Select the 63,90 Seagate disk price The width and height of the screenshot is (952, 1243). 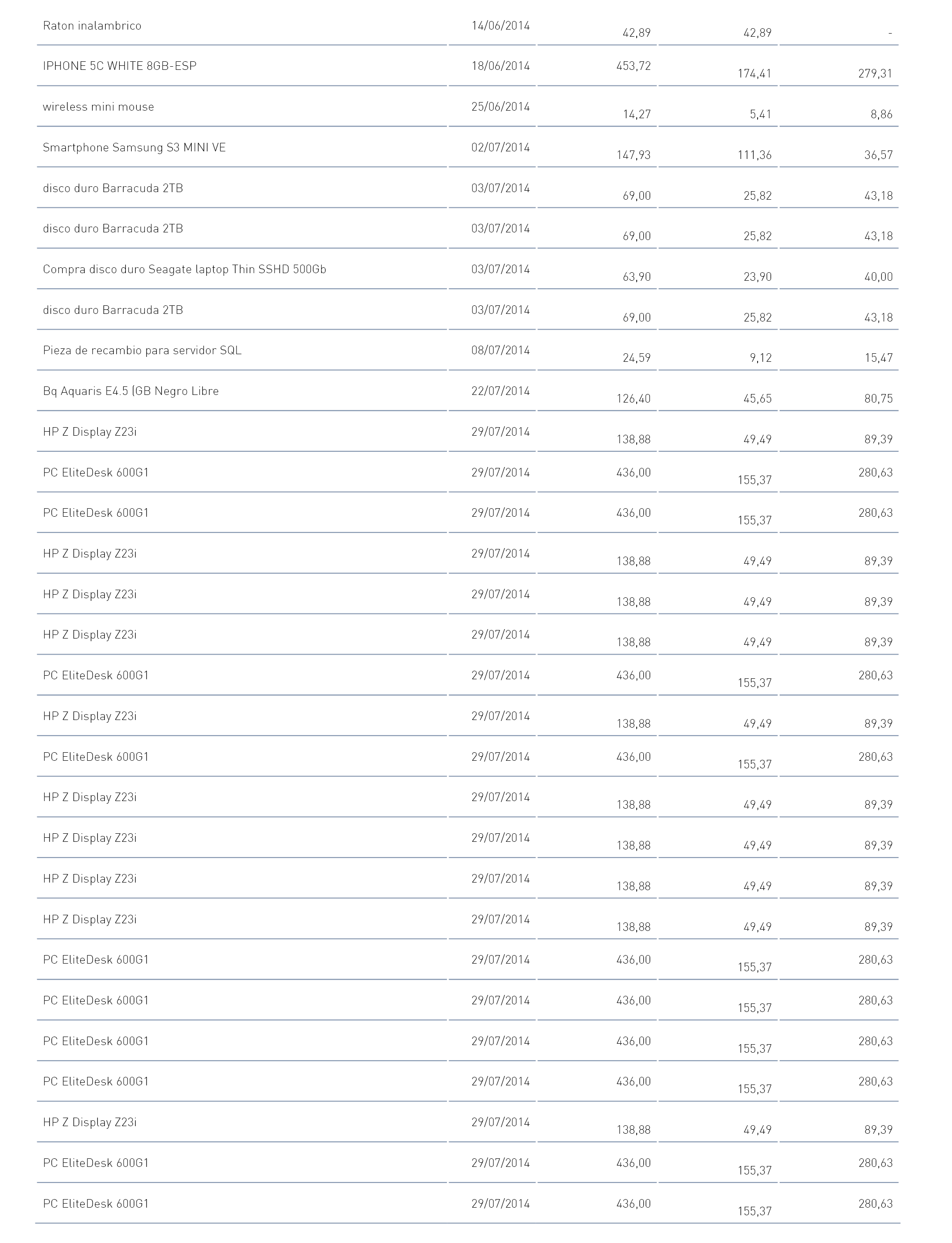click(x=637, y=276)
